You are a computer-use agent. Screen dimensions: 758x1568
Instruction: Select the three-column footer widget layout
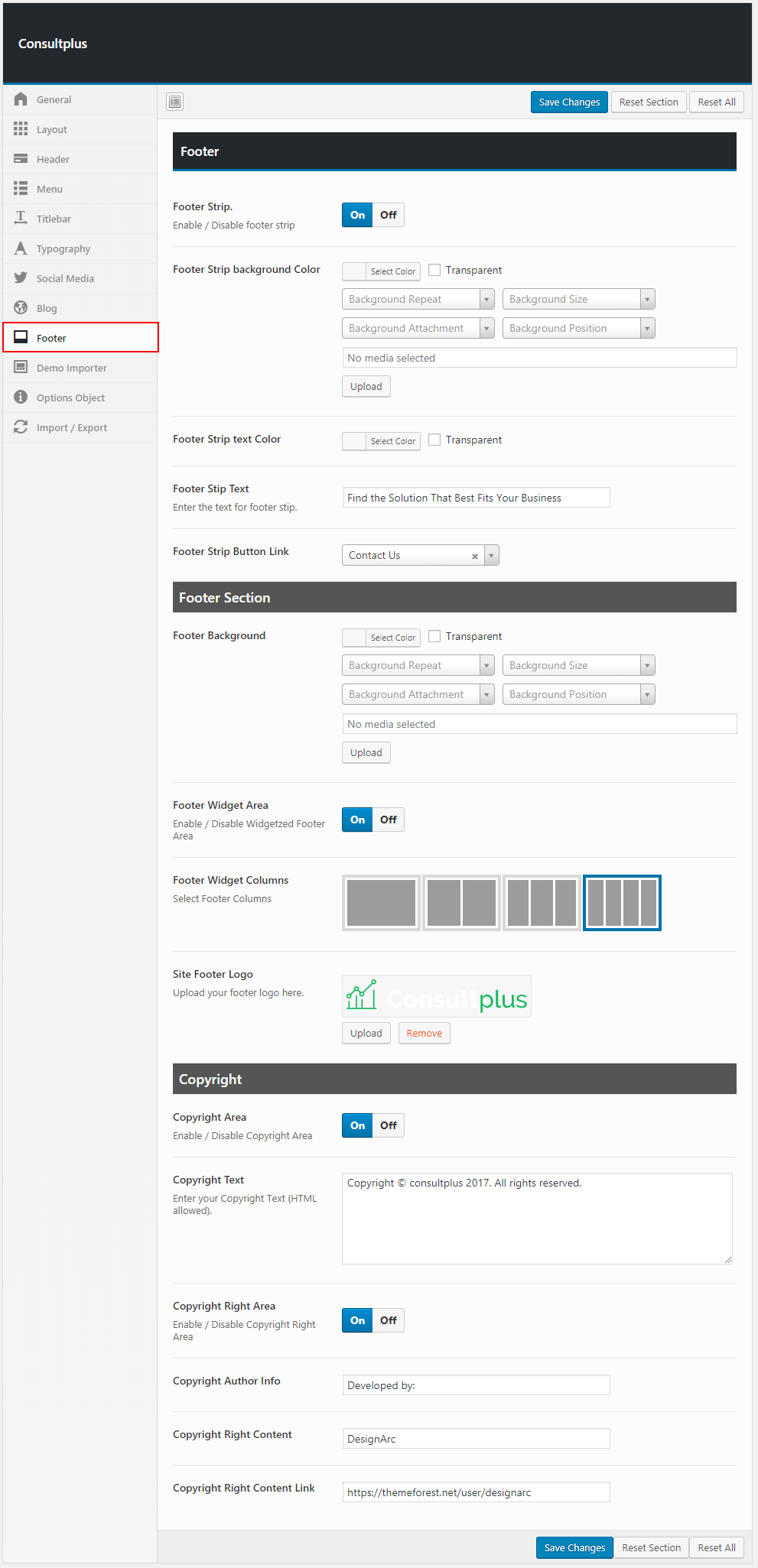click(x=542, y=903)
